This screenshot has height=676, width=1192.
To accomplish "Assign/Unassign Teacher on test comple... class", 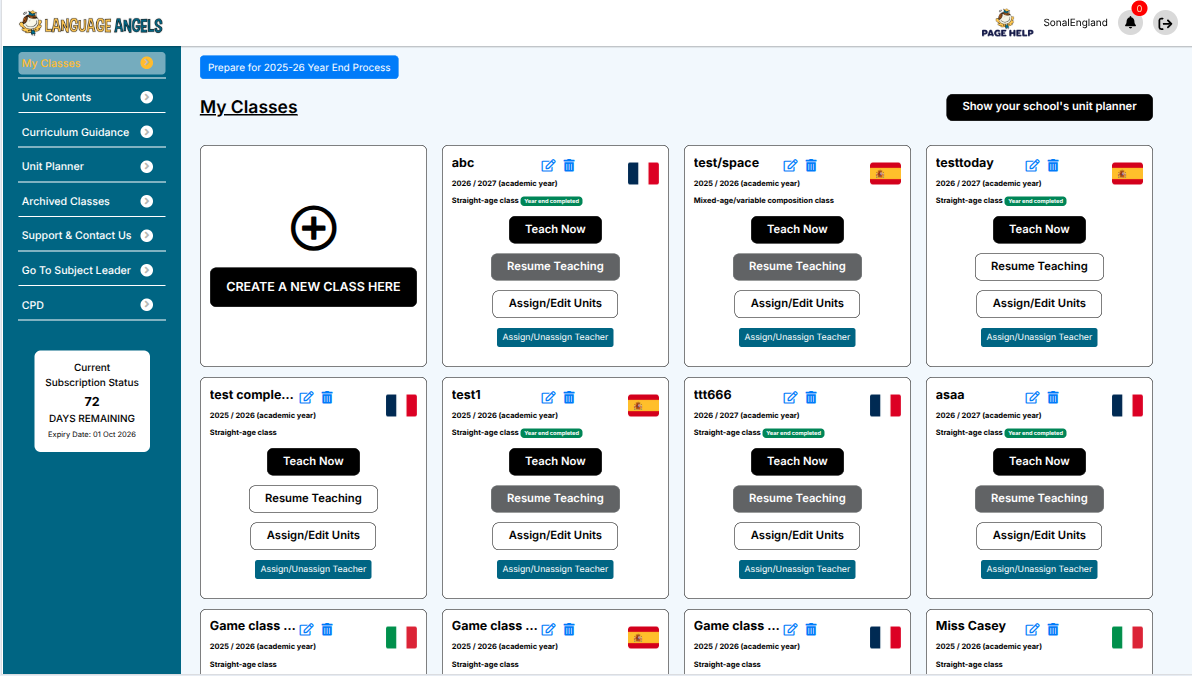I will (x=313, y=569).
